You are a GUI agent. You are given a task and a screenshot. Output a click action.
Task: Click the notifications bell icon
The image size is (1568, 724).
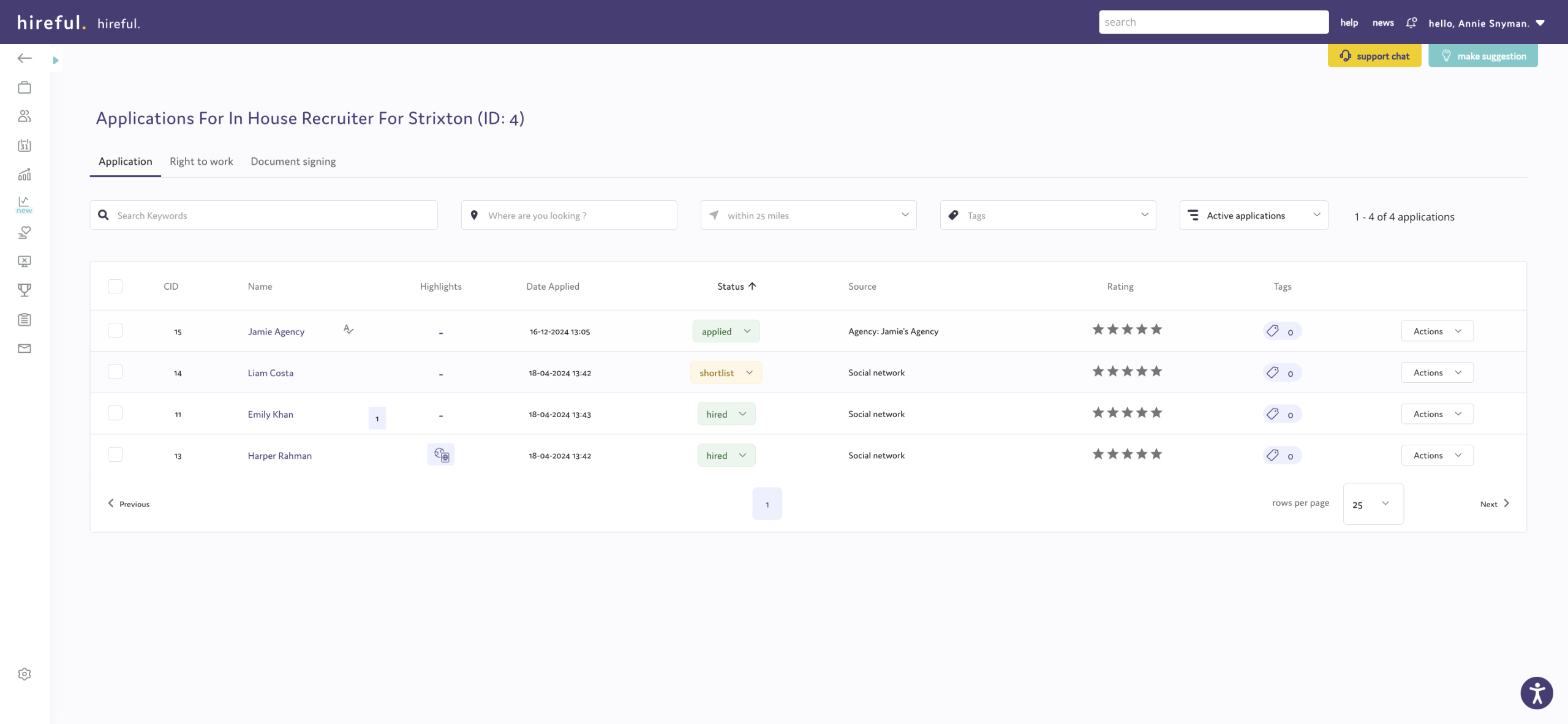point(1411,23)
